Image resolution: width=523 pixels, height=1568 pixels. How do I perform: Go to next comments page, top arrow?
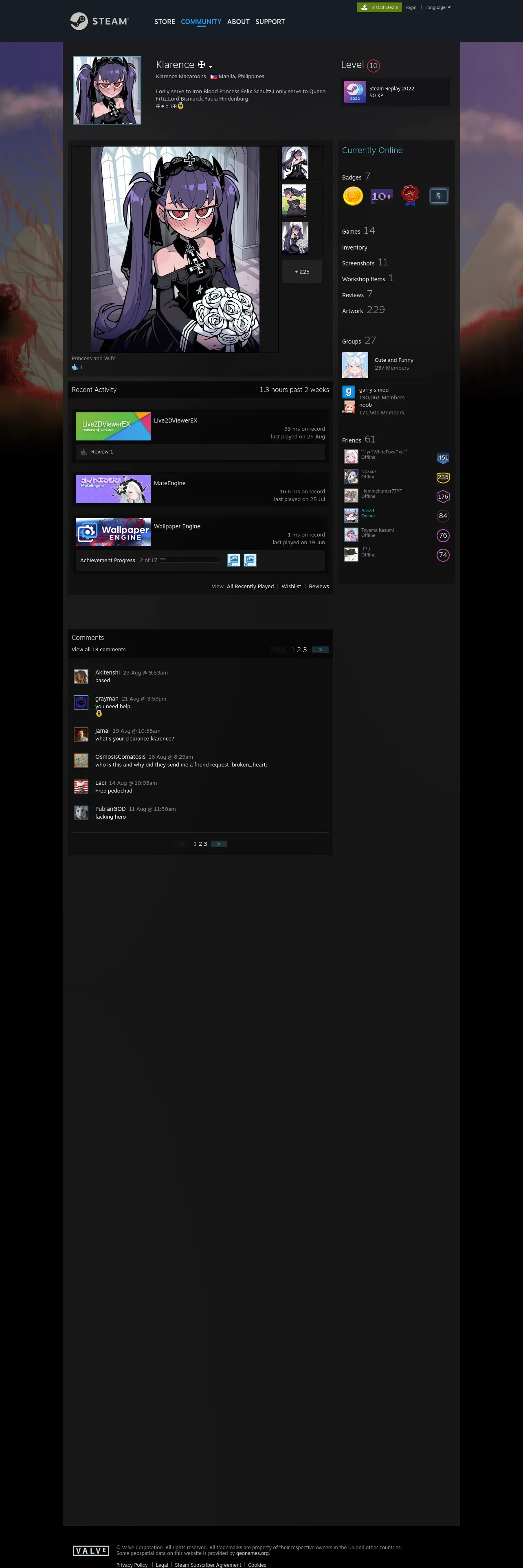320,650
